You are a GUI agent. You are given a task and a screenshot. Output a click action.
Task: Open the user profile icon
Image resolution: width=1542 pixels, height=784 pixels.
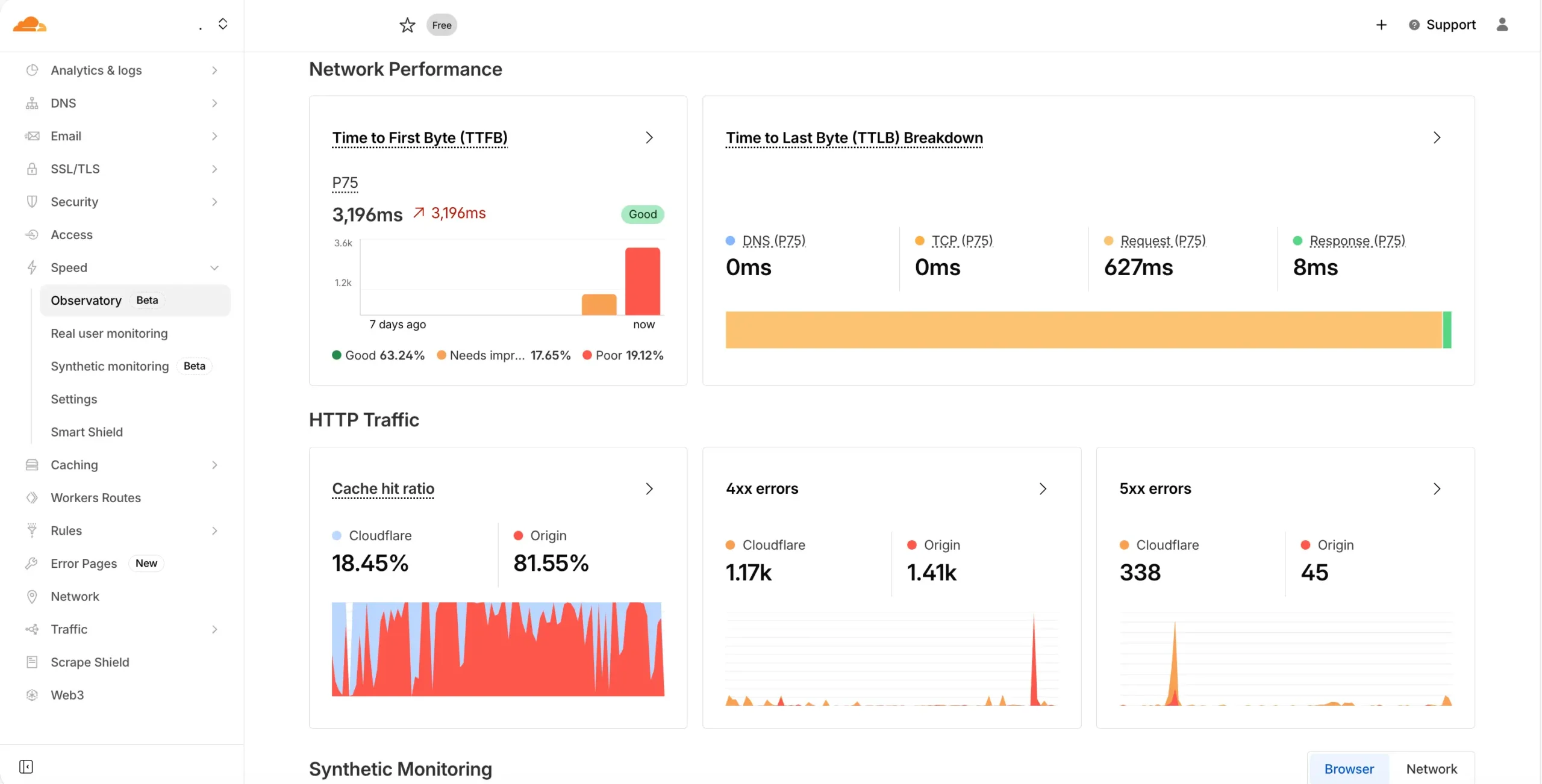point(1502,24)
